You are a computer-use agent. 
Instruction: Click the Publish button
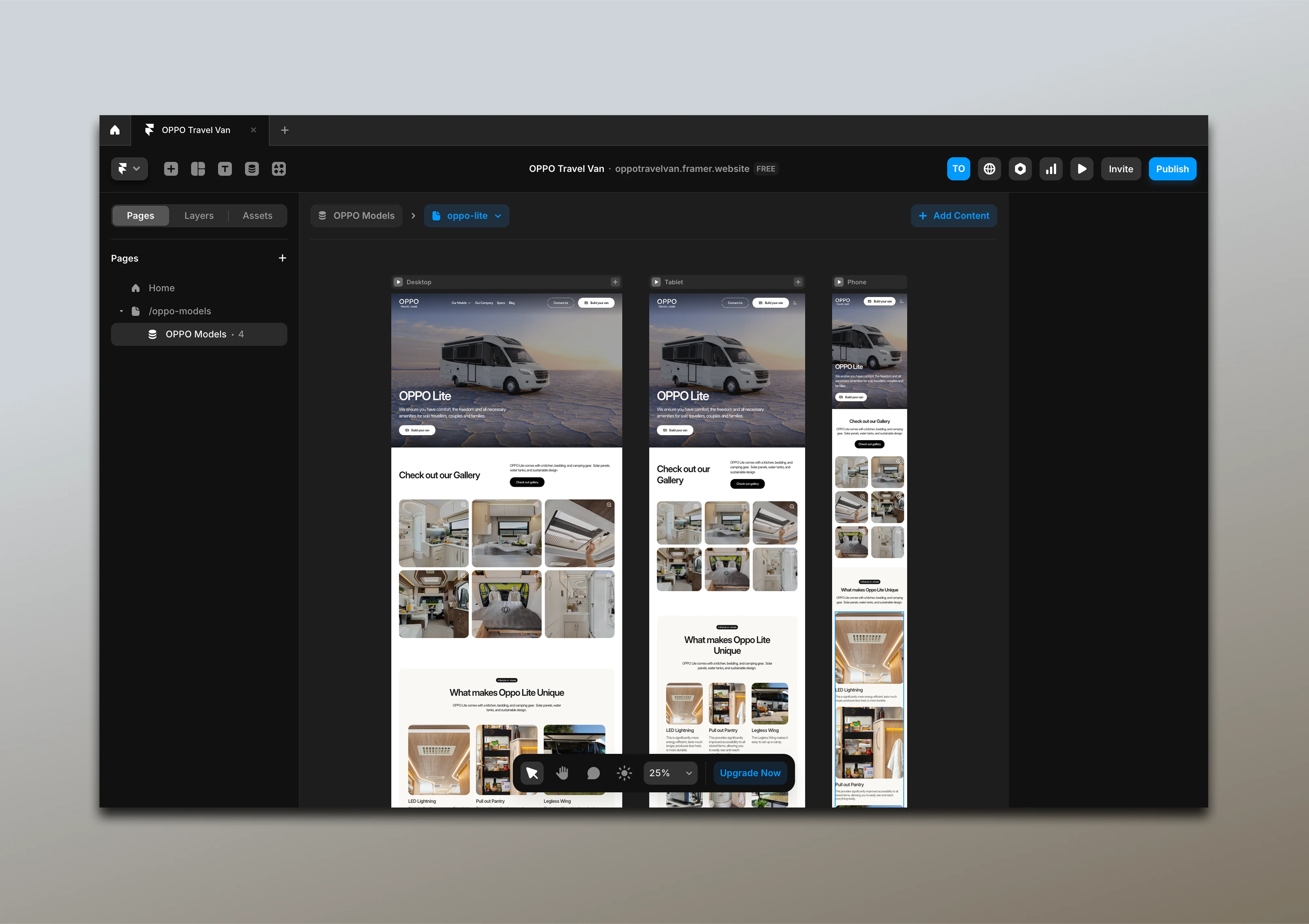point(1172,169)
